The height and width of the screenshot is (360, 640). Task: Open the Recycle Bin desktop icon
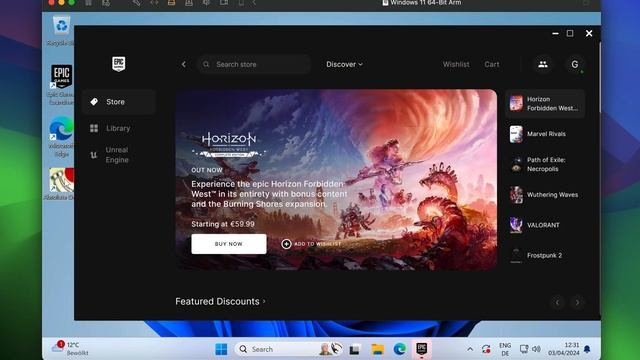point(62,31)
